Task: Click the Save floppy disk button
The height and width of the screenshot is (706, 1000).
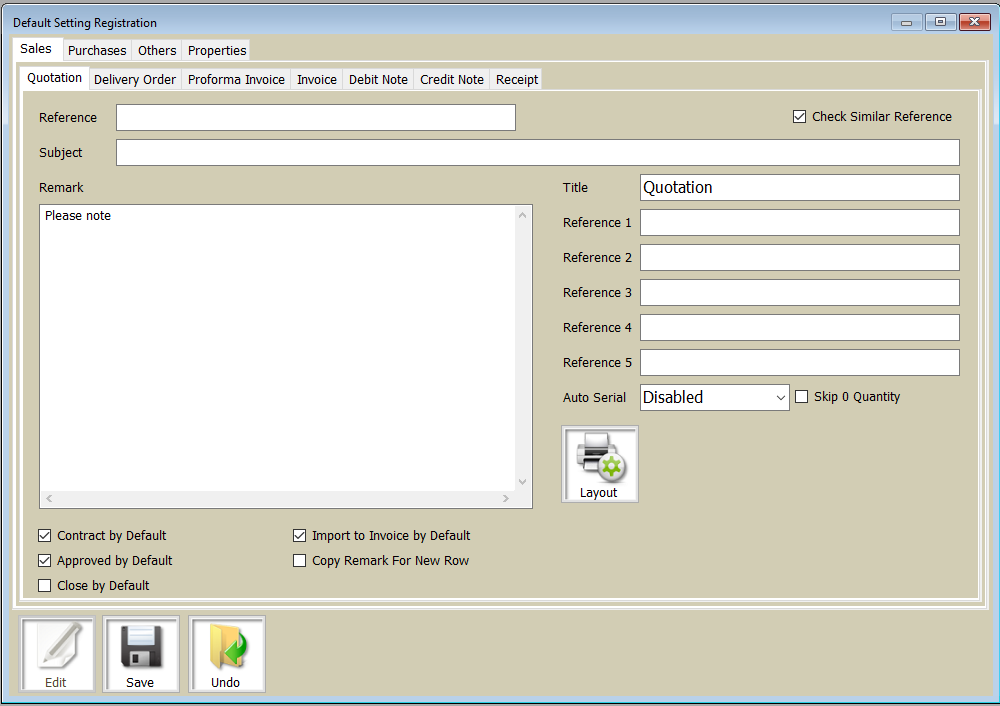Action: (141, 654)
